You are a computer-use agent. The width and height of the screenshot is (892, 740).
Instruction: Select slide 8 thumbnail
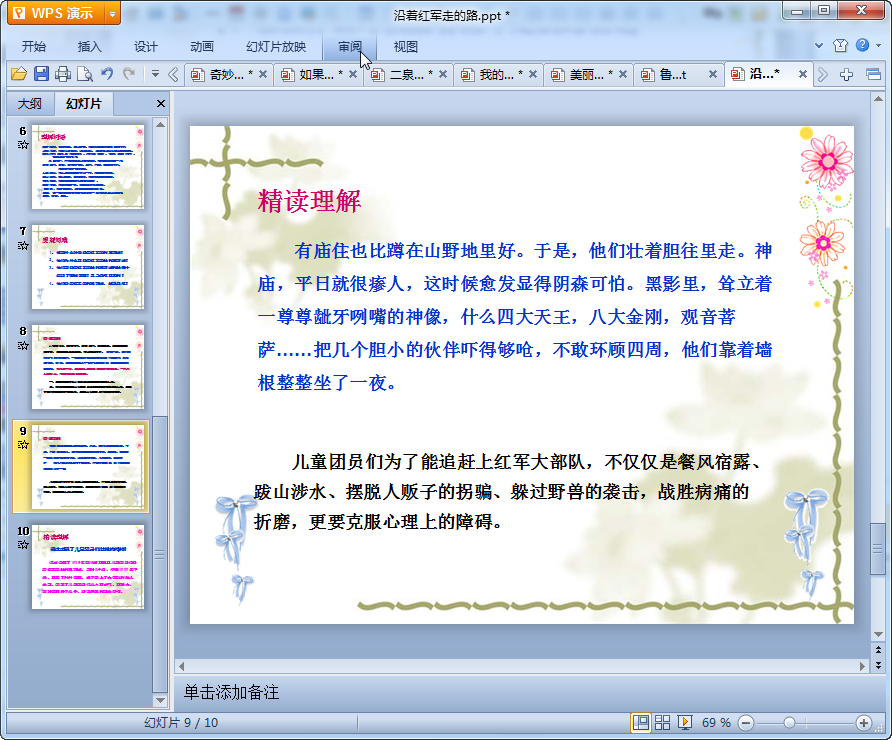pyautogui.click(x=88, y=367)
